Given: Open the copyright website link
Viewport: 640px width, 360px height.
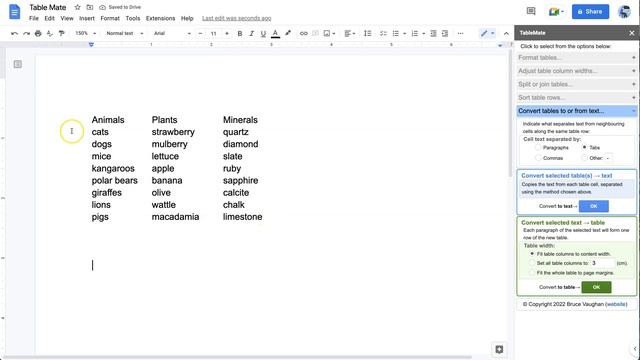Looking at the screenshot, I should click(616, 304).
